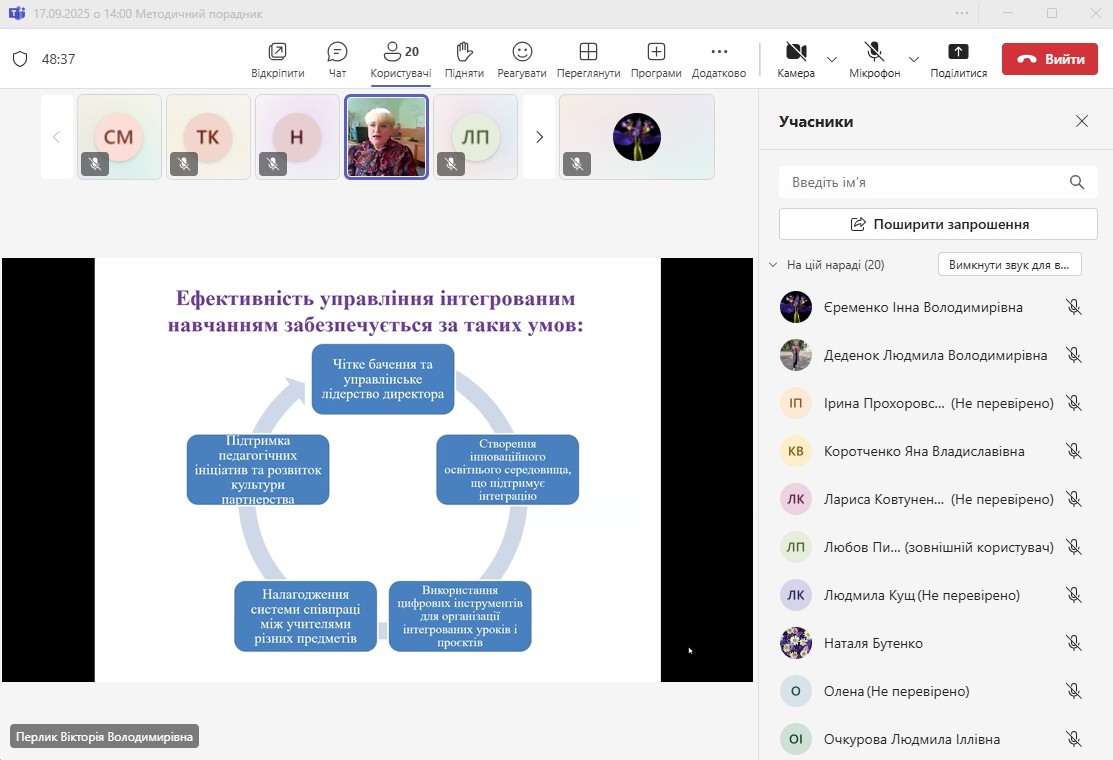Show previous participant thumbnails with left arrow

coord(57,137)
